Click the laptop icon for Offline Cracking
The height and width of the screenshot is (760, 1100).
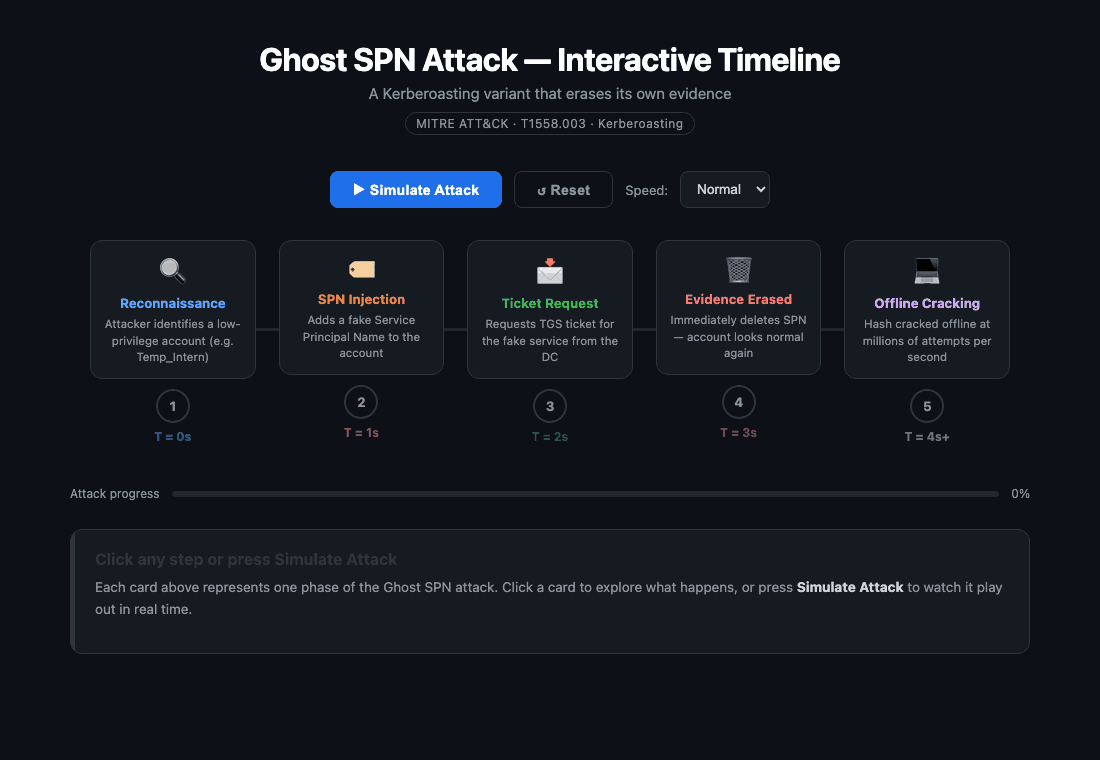[x=927, y=271]
